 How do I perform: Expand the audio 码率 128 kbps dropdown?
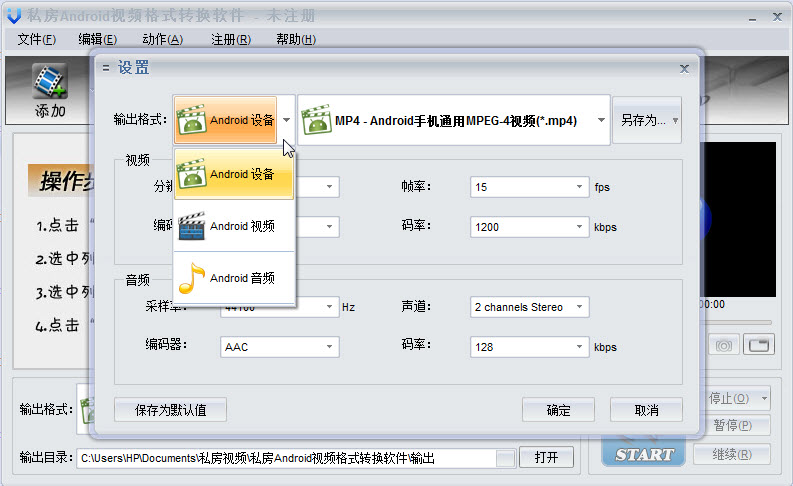pos(579,346)
